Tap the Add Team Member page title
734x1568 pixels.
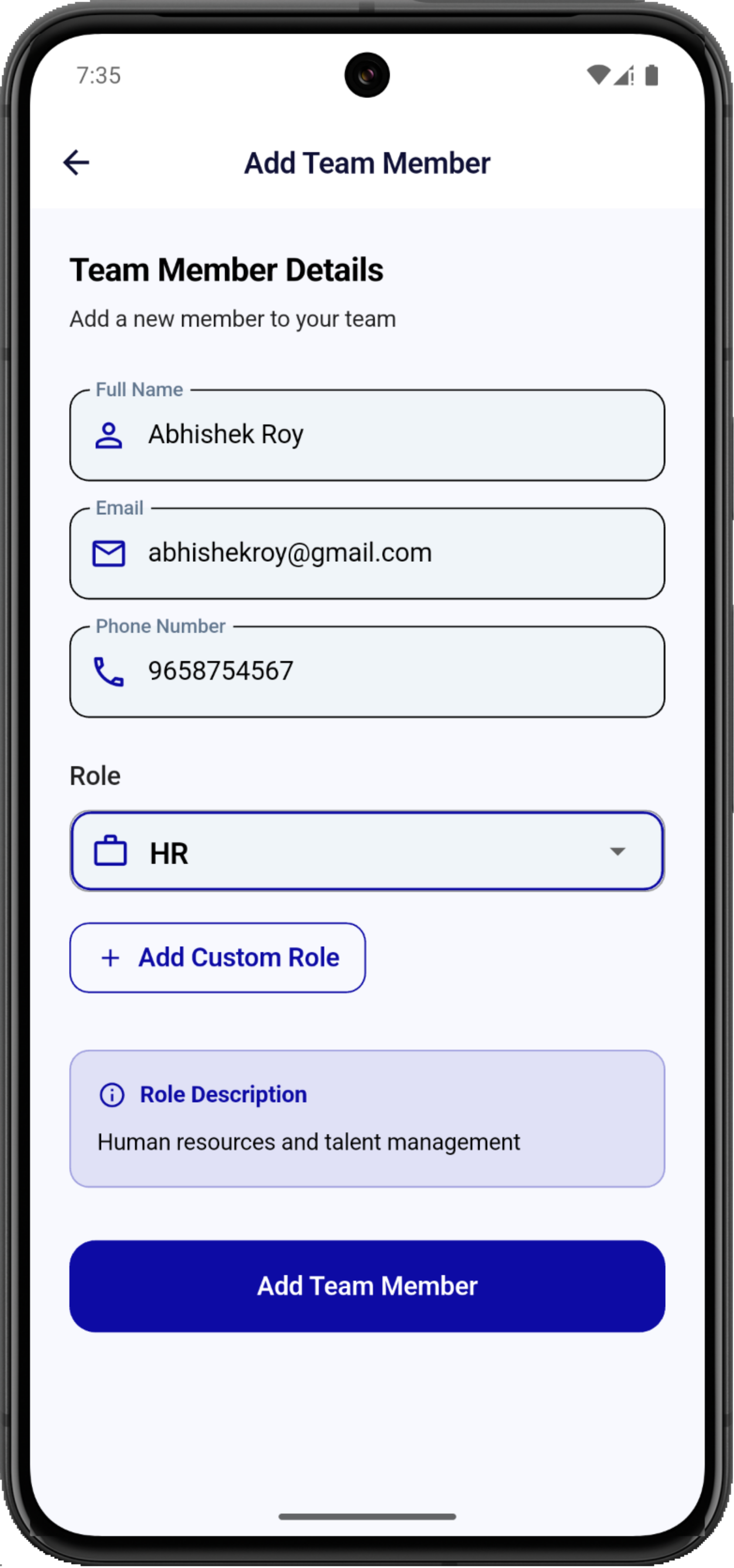click(367, 163)
